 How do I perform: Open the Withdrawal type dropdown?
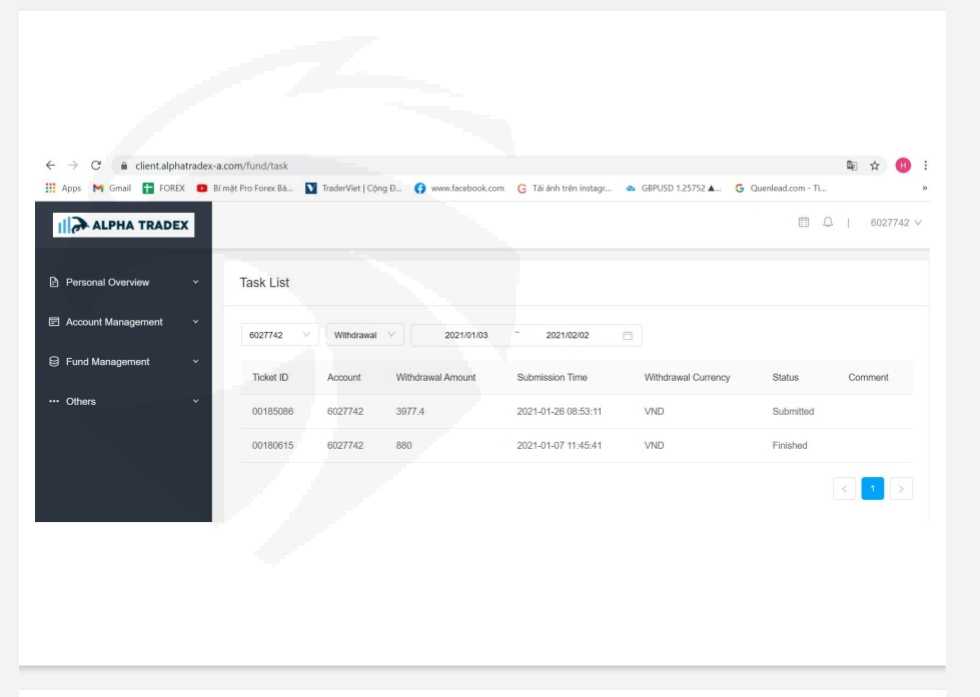point(364,335)
